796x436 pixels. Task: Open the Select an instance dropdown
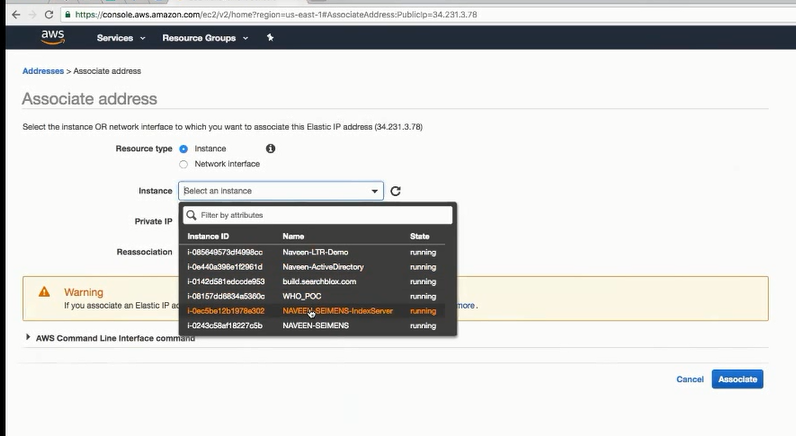click(281, 191)
